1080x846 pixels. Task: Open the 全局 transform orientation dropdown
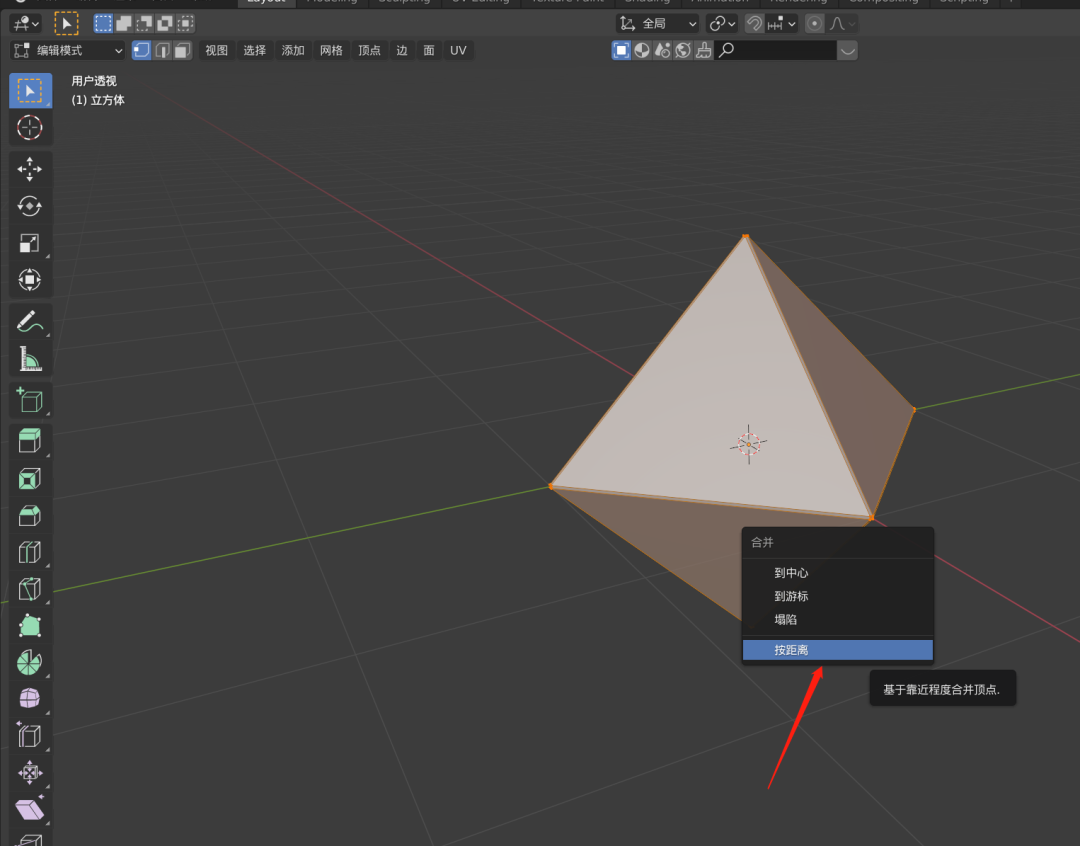pos(658,24)
